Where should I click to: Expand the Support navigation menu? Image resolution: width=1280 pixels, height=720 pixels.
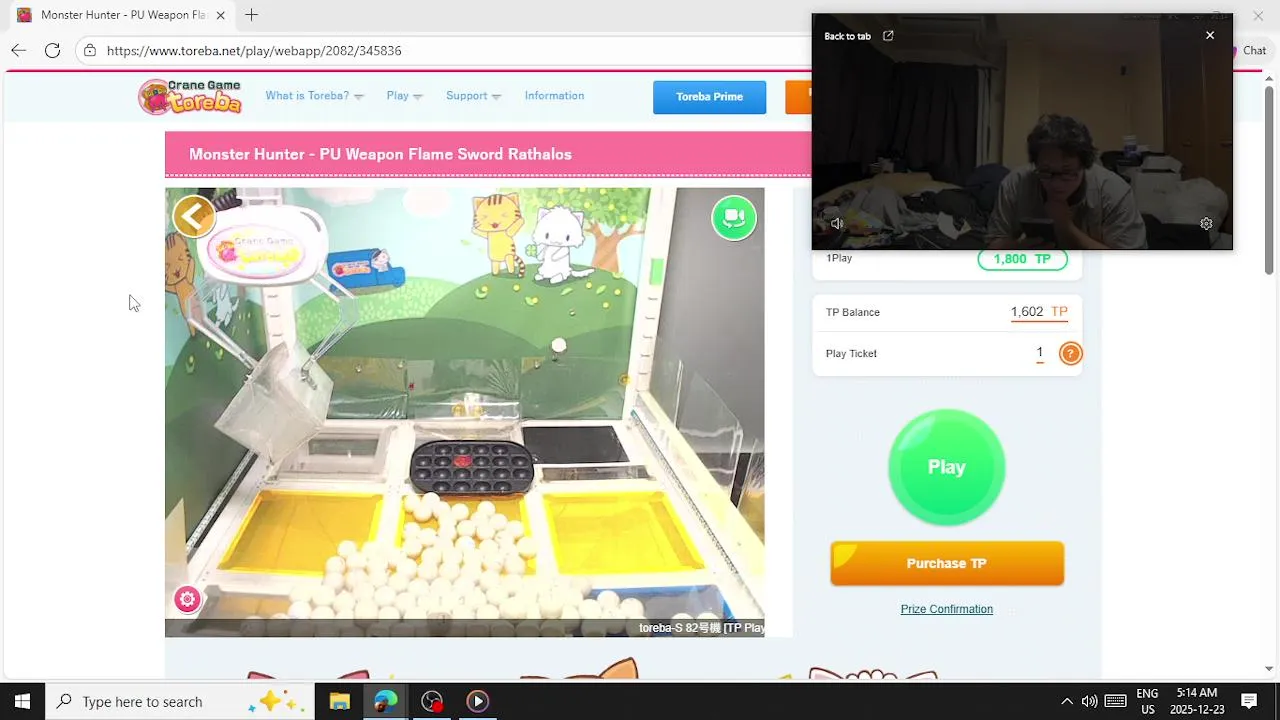point(473,96)
